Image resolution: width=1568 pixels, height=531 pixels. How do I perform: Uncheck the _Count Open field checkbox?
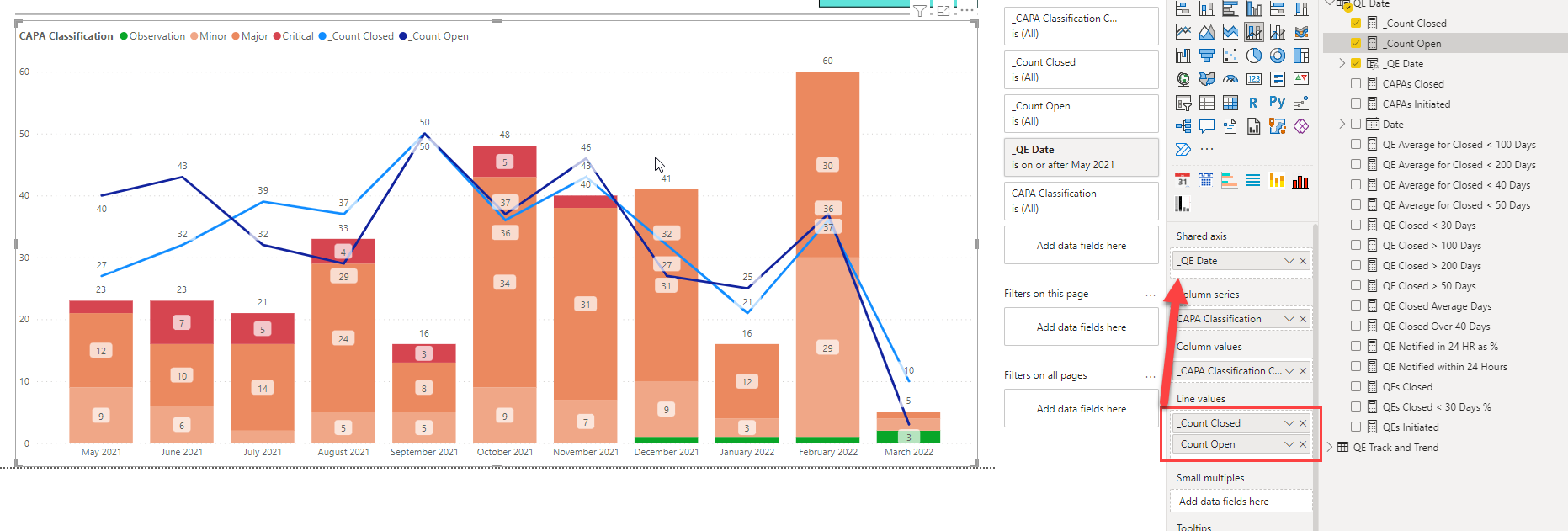click(1356, 44)
